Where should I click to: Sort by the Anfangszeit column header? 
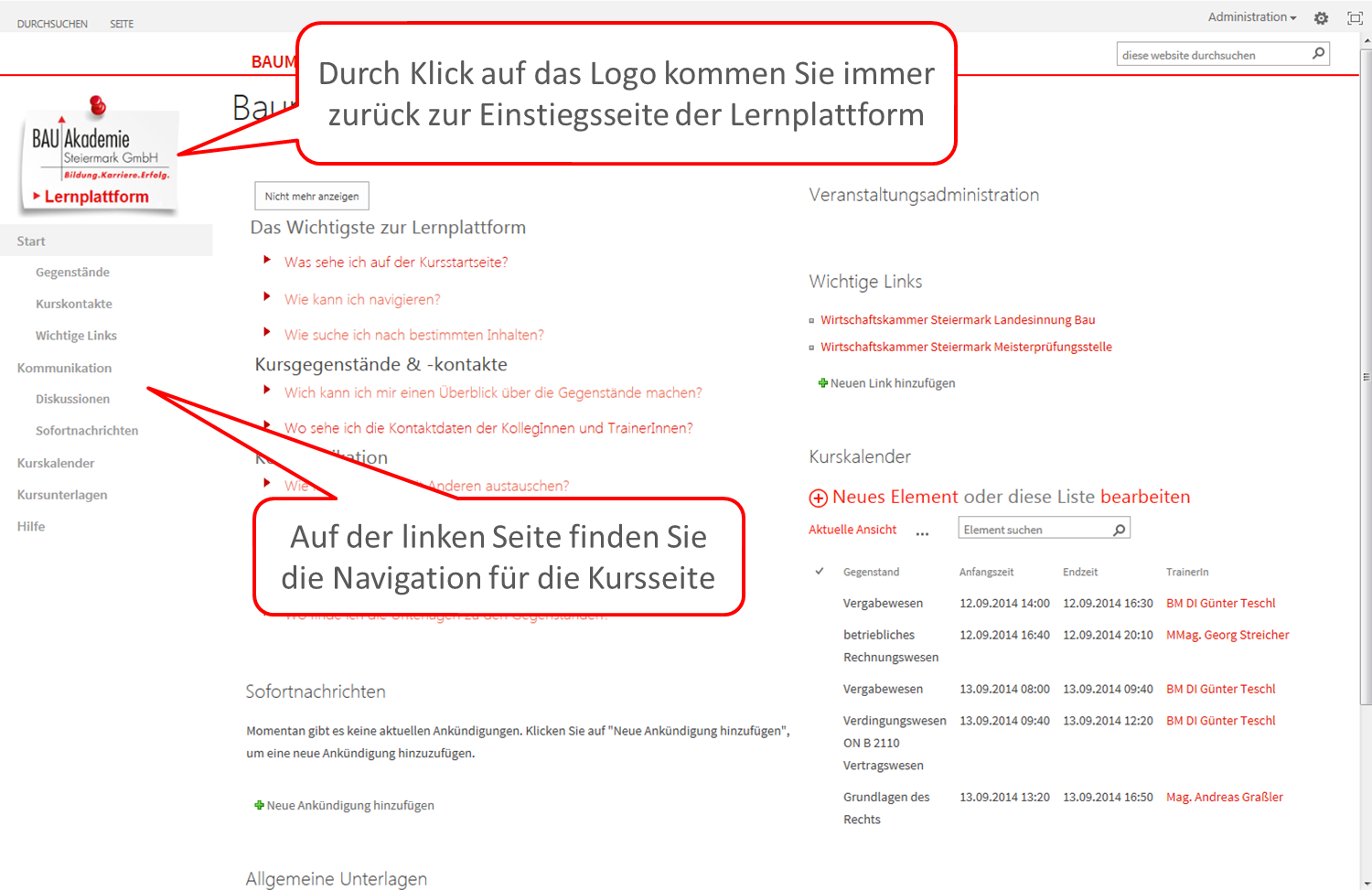(x=986, y=573)
